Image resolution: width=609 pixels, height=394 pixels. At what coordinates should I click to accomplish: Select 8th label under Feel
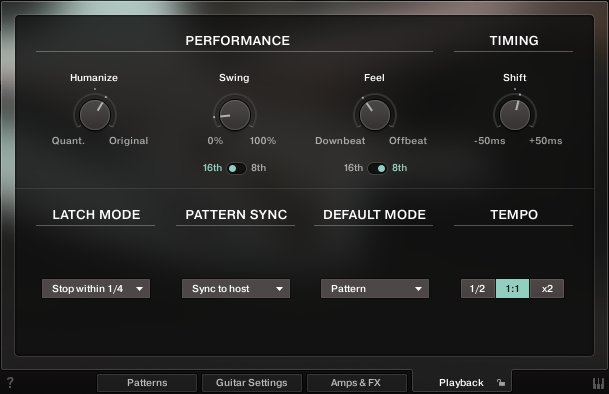pos(400,168)
